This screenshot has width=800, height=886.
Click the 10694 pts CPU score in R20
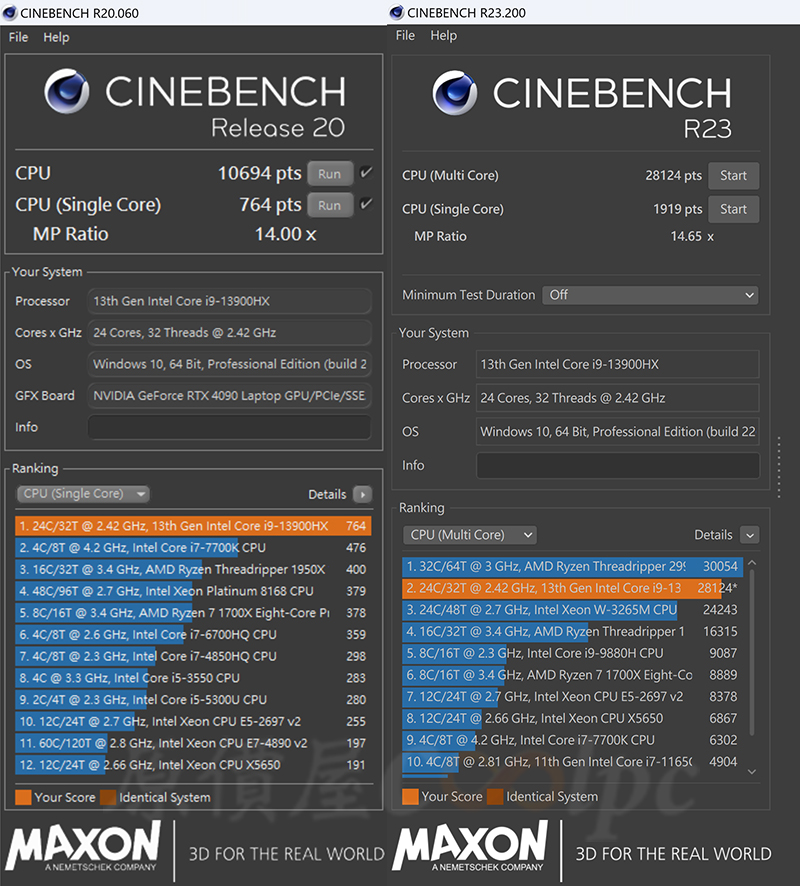[x=260, y=173]
